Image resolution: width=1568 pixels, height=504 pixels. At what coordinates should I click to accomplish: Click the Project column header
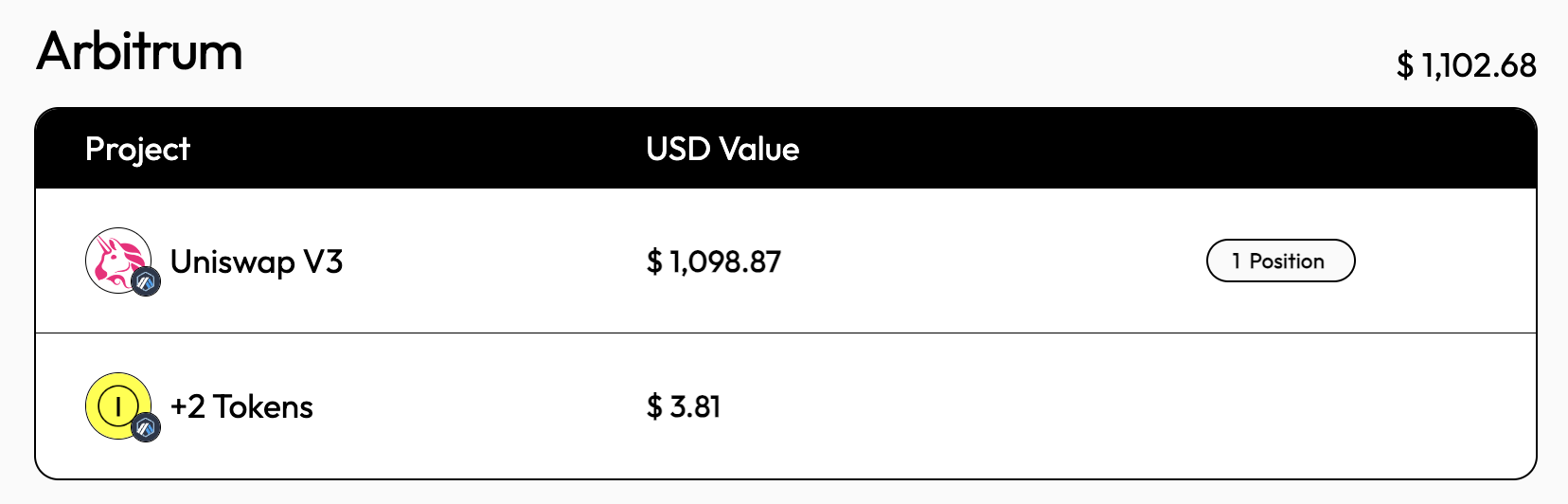(137, 149)
